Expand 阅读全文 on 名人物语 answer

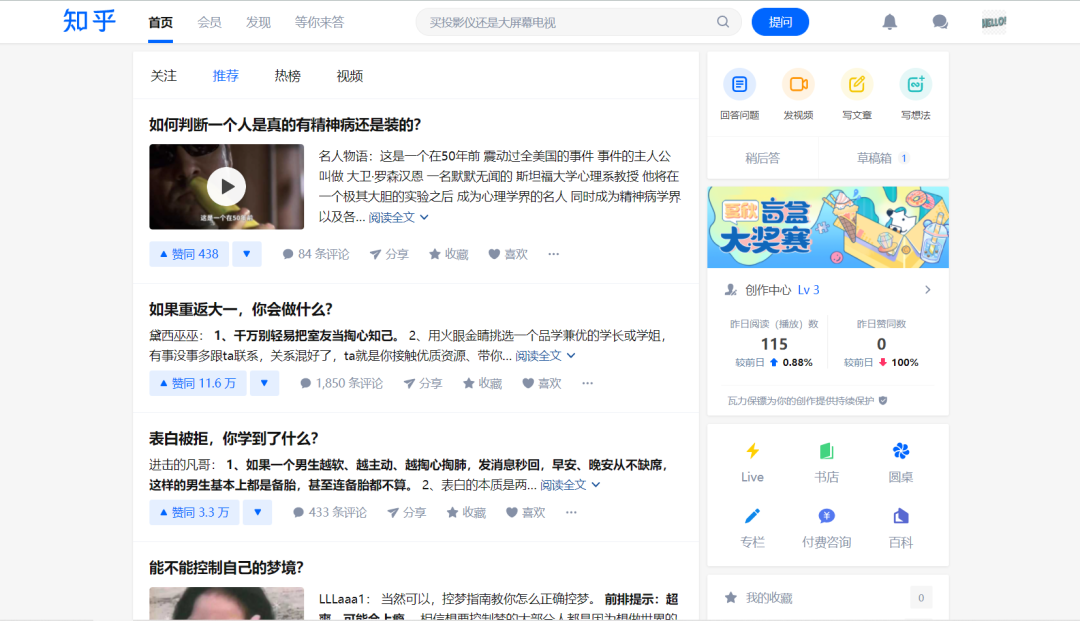coord(398,218)
